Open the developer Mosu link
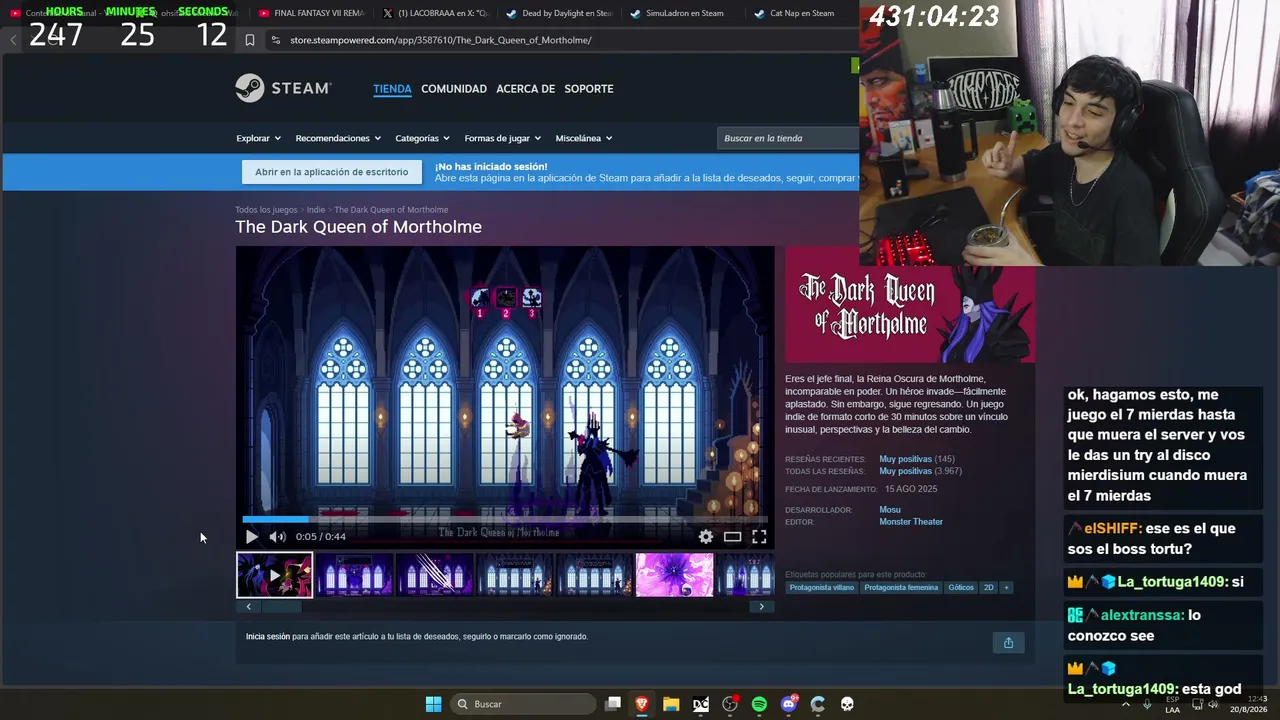The image size is (1280, 720). (x=890, y=510)
